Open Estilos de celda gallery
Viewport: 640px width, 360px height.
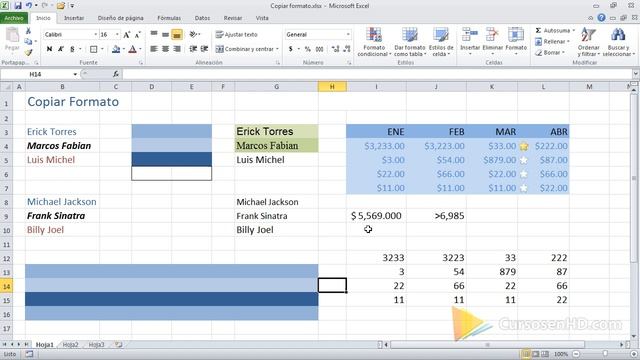point(441,42)
